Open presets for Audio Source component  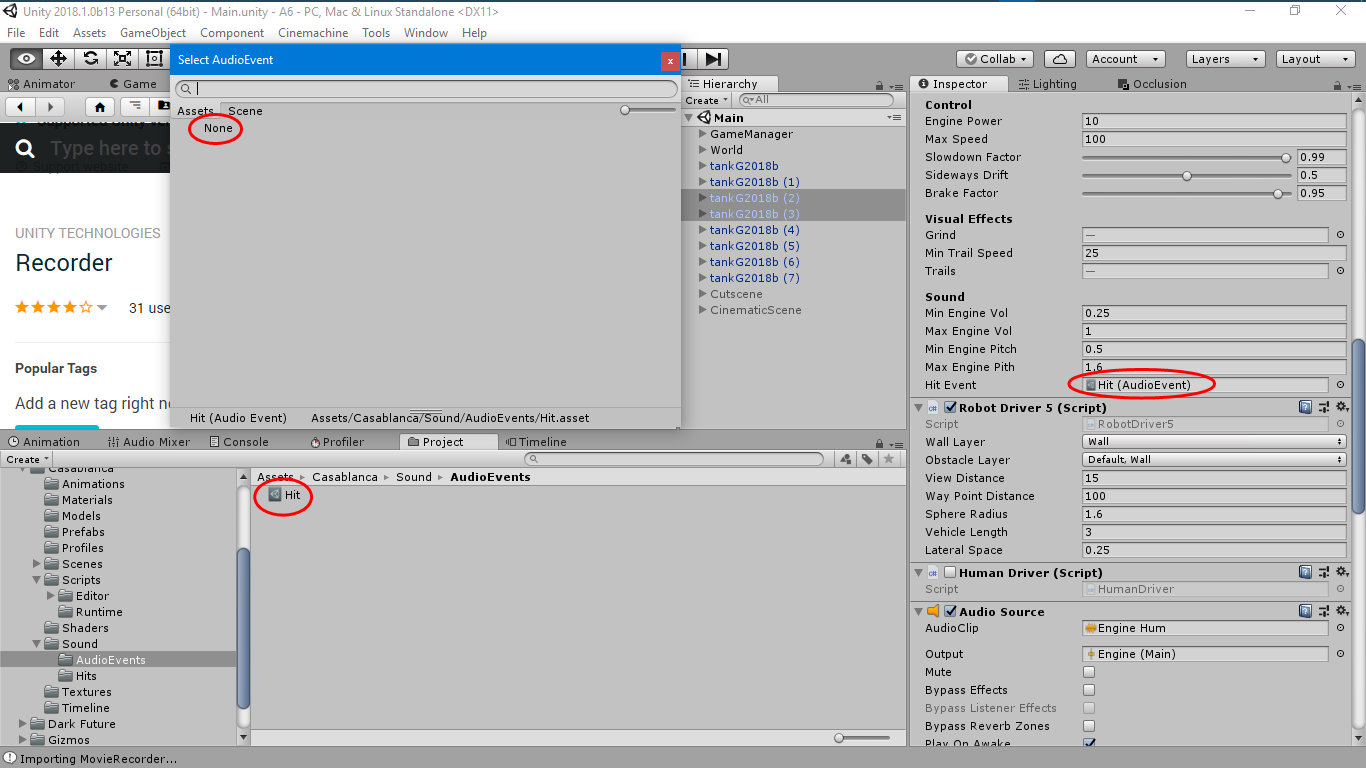point(1323,611)
